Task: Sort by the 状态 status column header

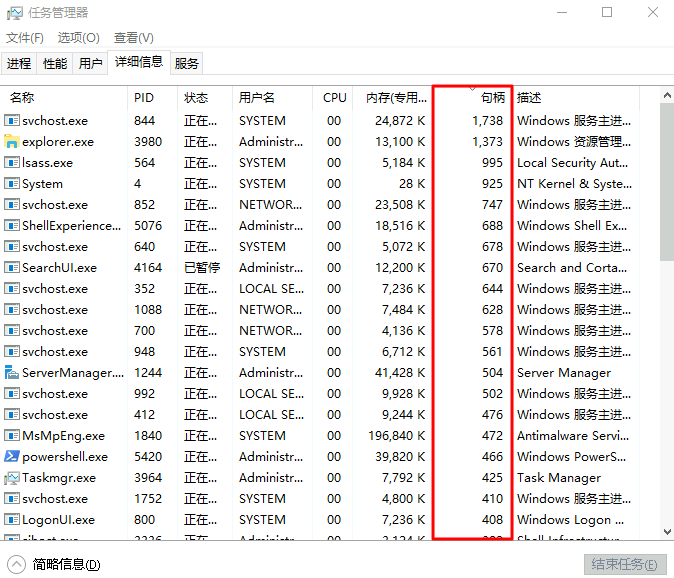Action: coord(205,98)
